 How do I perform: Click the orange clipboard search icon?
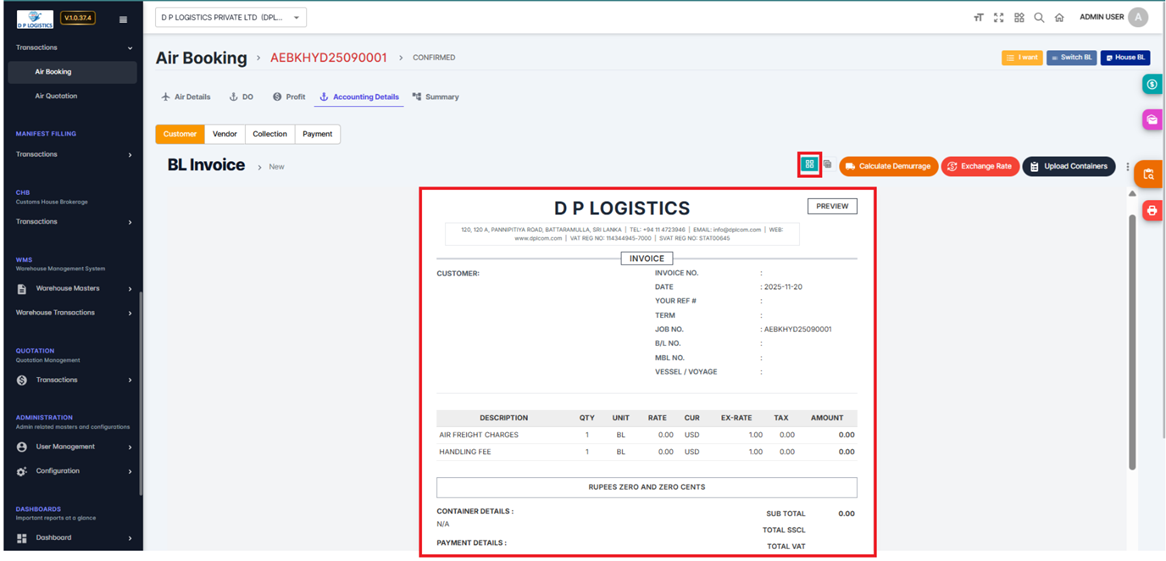1148,174
